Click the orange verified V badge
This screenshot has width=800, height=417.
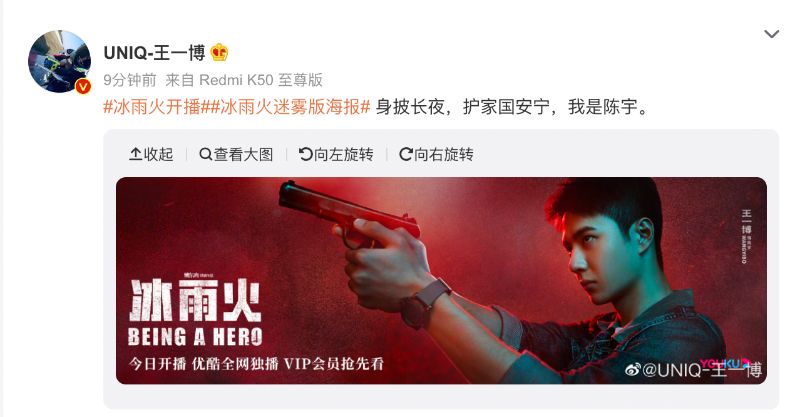click(83, 86)
